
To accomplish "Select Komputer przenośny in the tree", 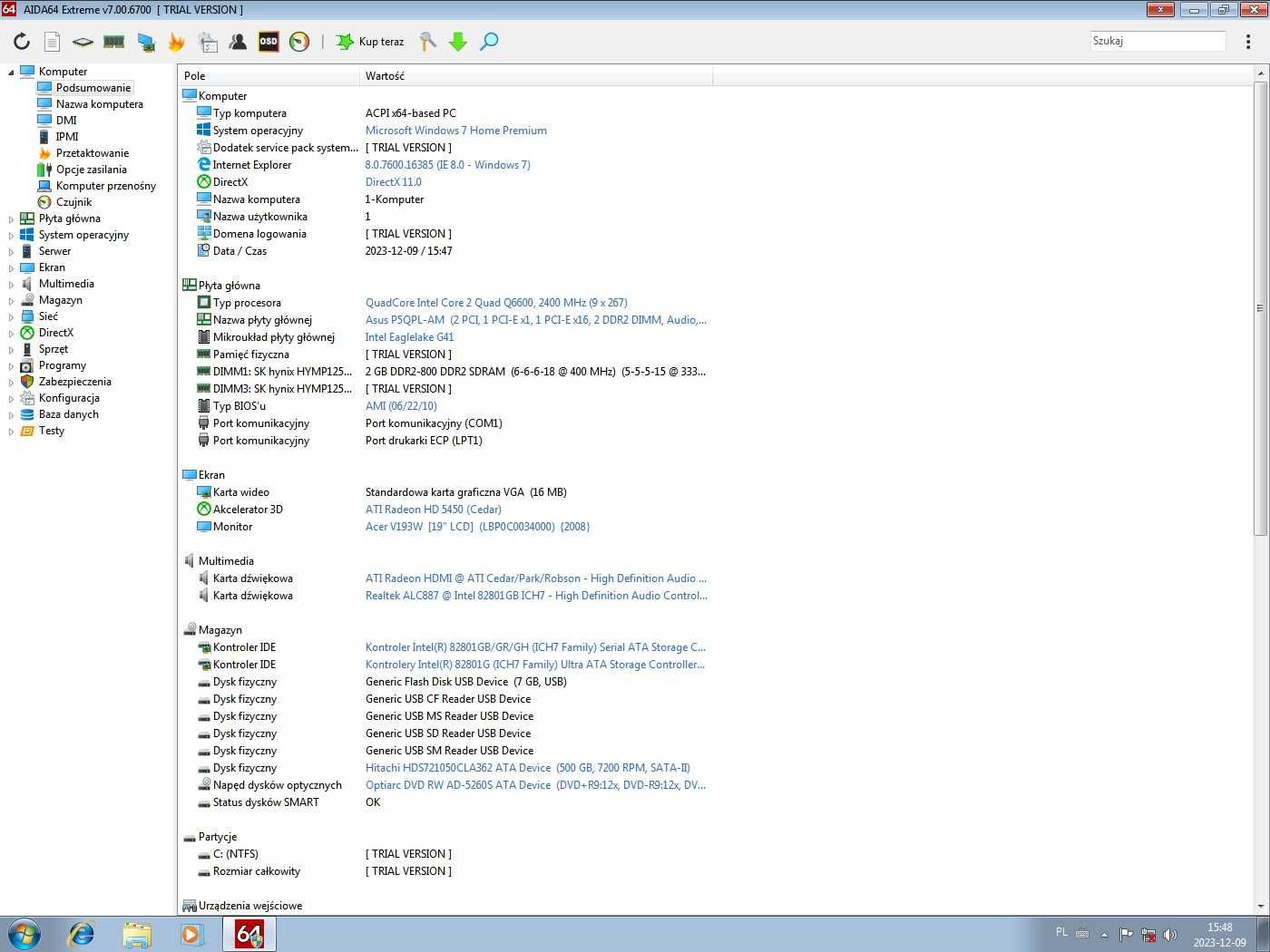I will (x=106, y=186).
